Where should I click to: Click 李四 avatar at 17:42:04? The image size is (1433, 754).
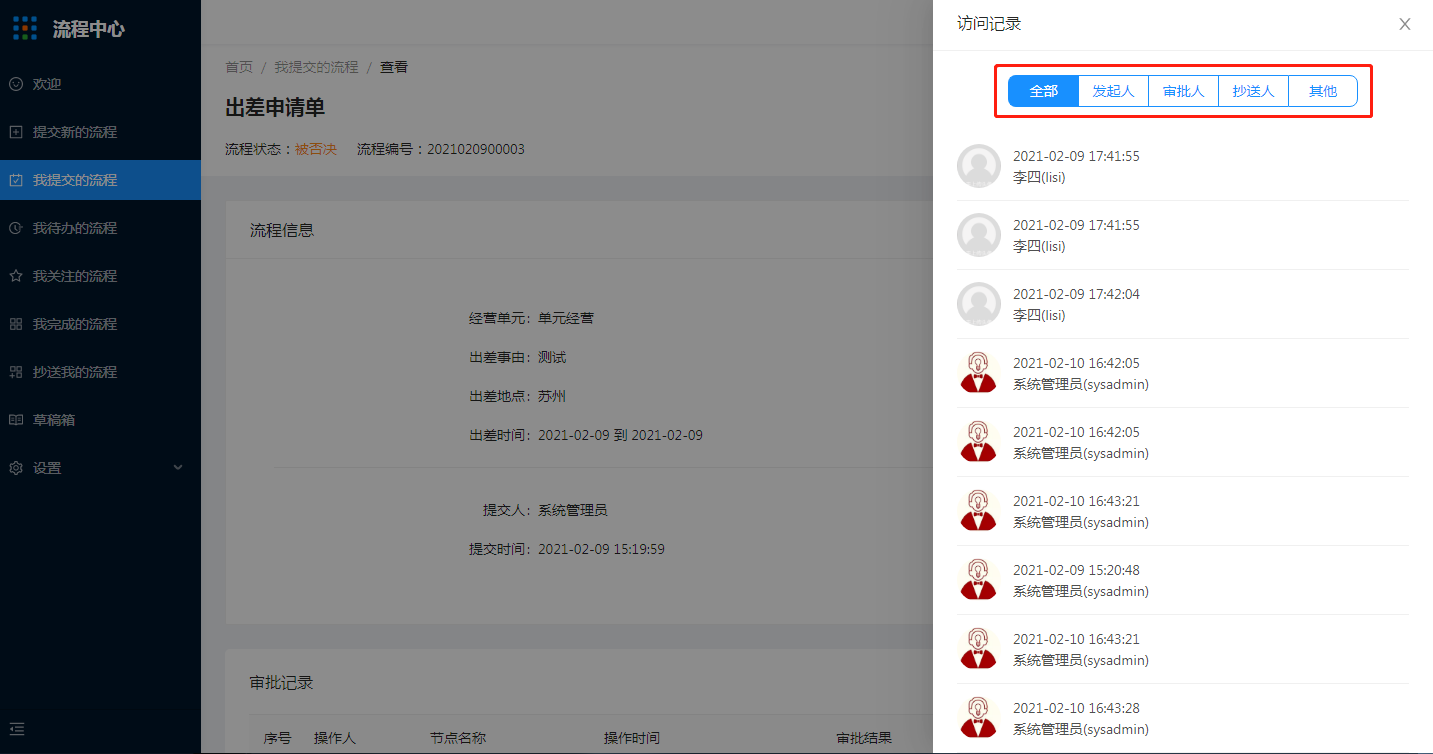tap(979, 304)
